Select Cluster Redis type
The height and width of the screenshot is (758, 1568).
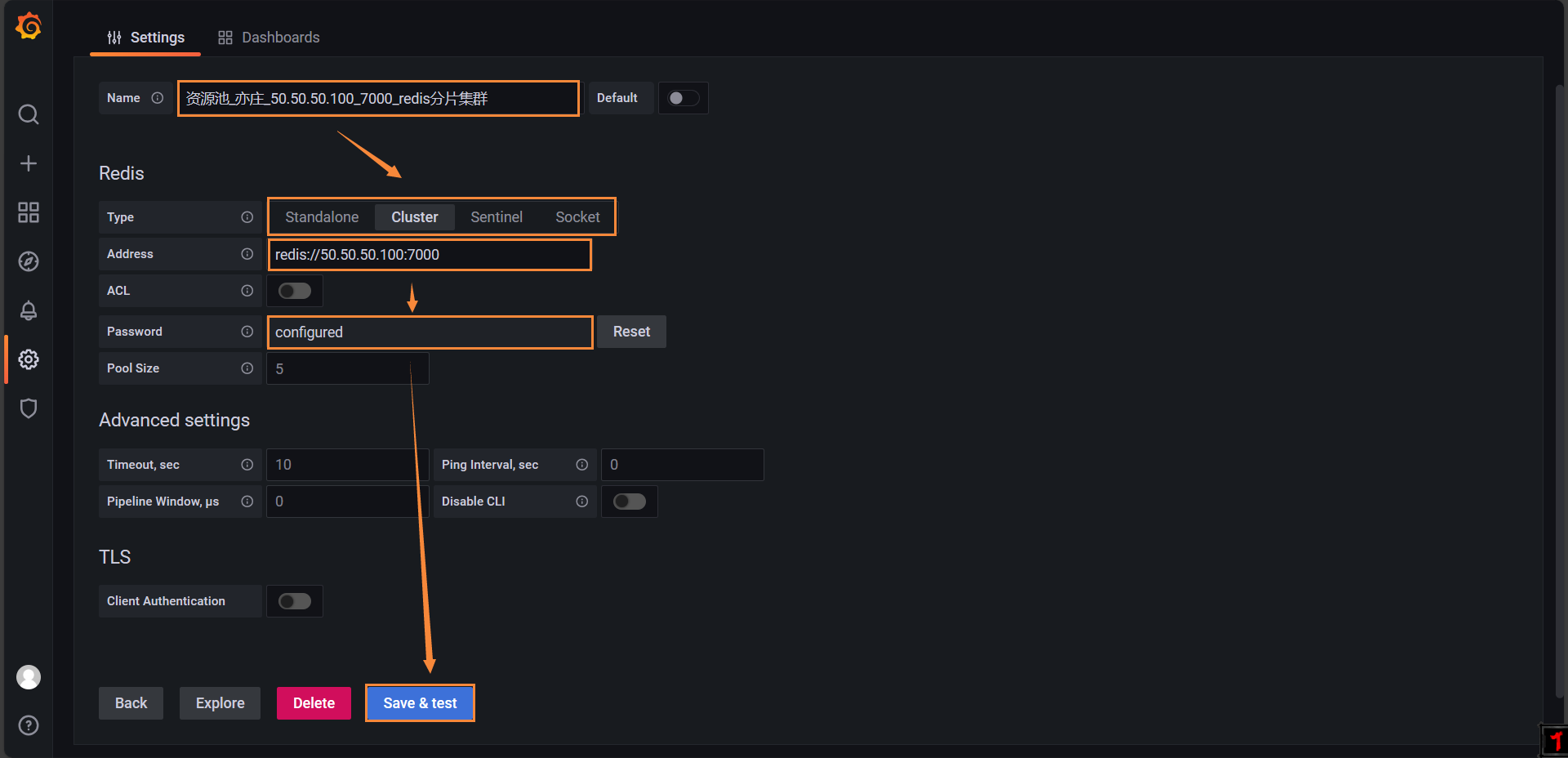[x=415, y=217]
